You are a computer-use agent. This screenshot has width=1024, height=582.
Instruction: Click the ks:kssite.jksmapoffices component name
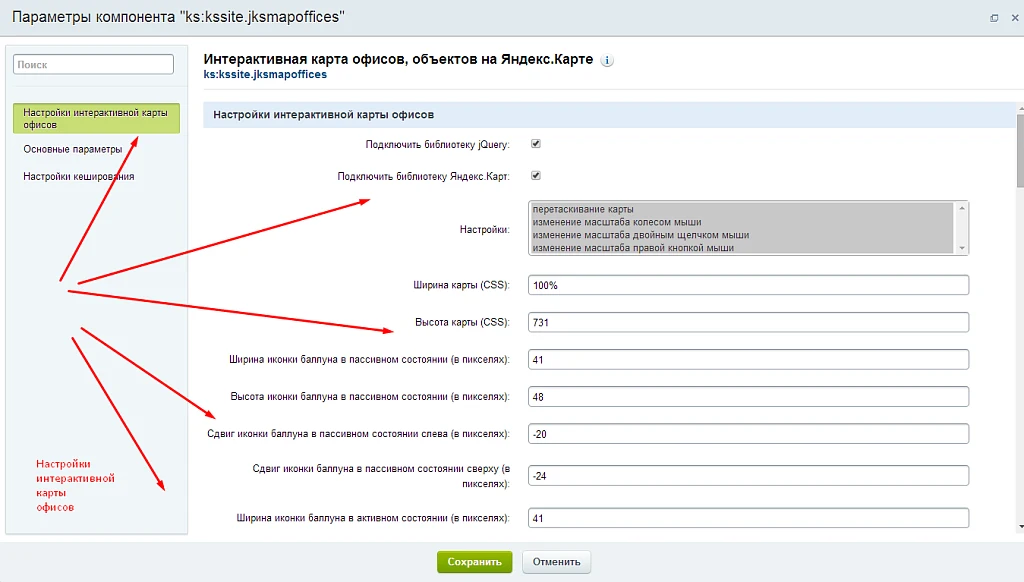click(265, 74)
